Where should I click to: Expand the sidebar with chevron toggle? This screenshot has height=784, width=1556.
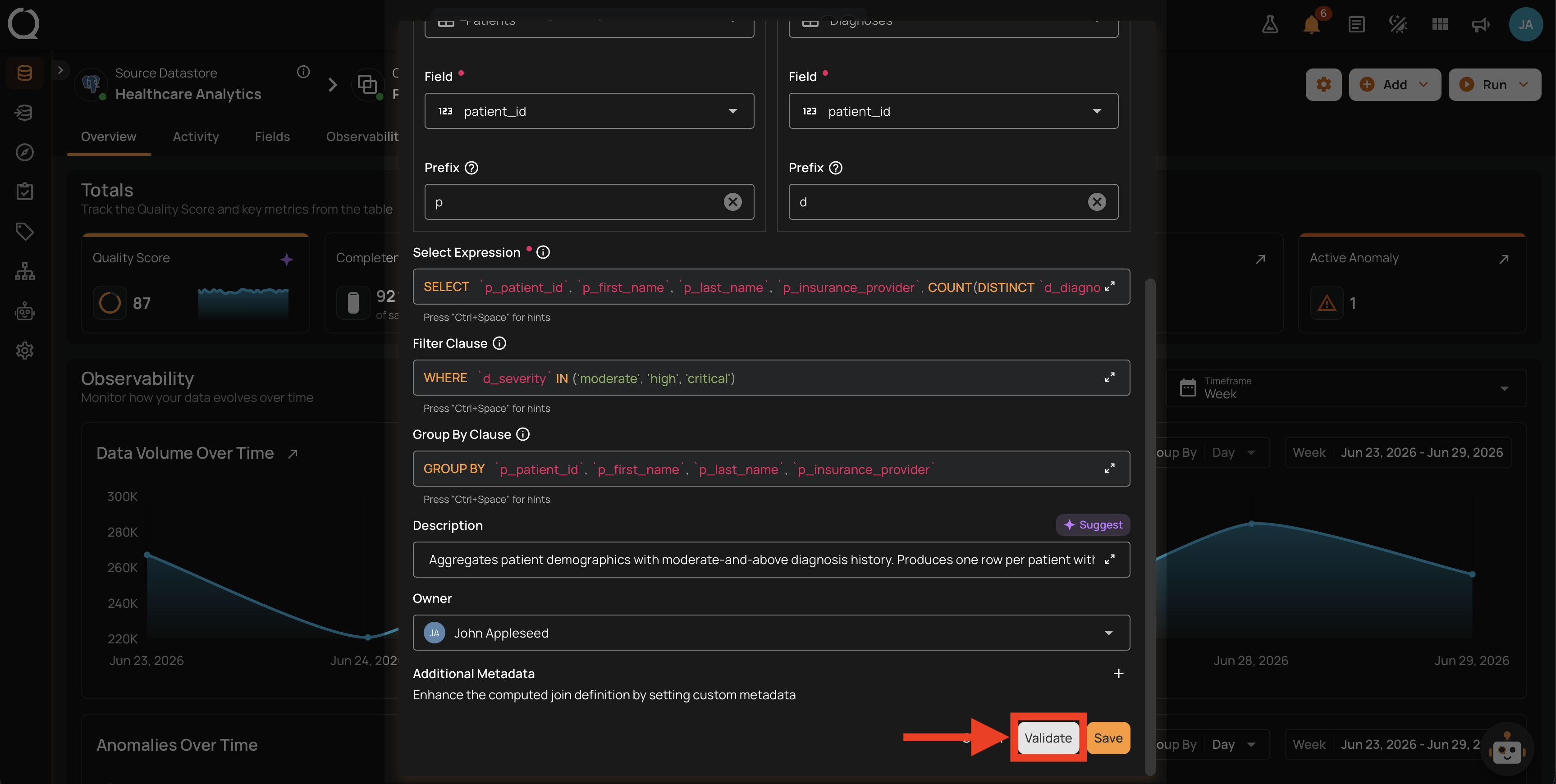pos(60,70)
